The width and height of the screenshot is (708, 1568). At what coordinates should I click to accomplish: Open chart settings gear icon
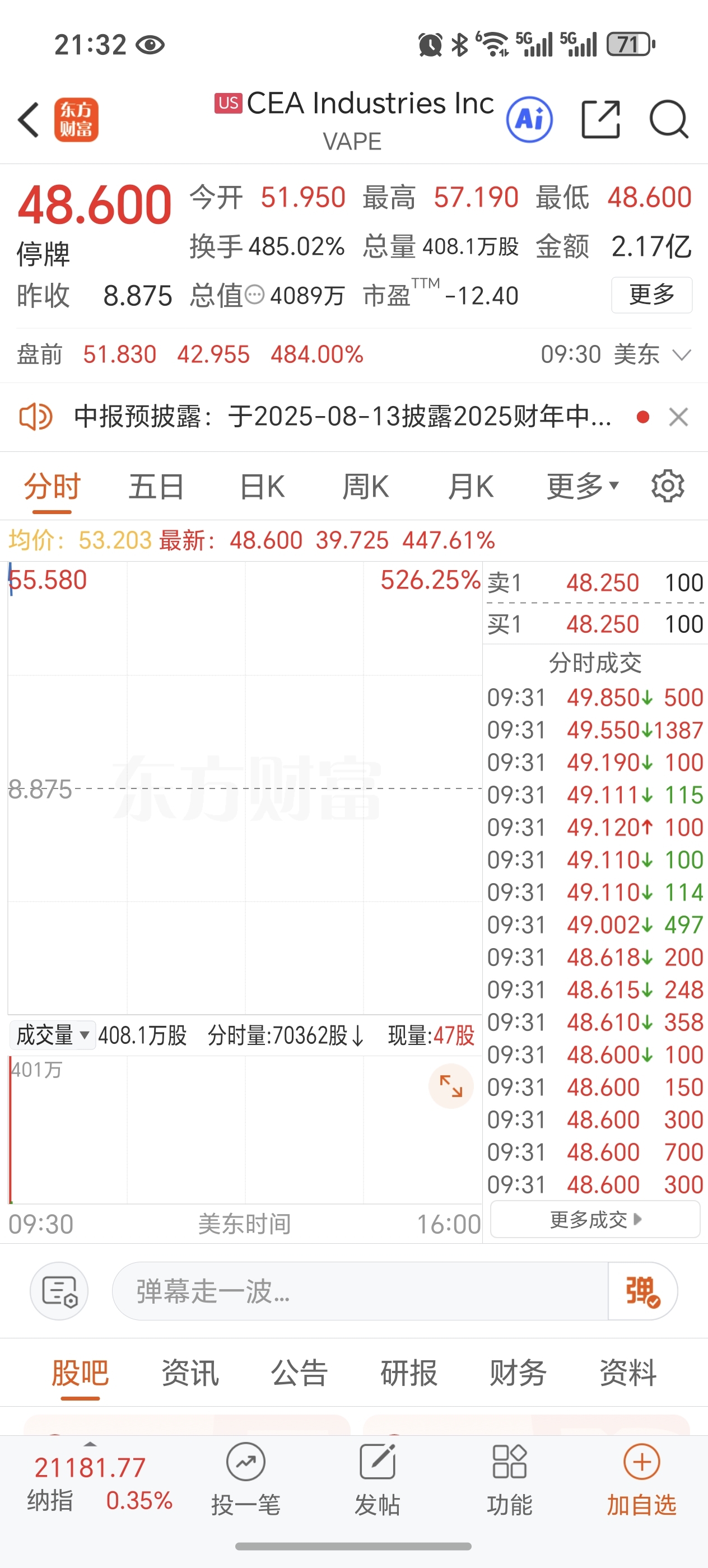(668, 486)
